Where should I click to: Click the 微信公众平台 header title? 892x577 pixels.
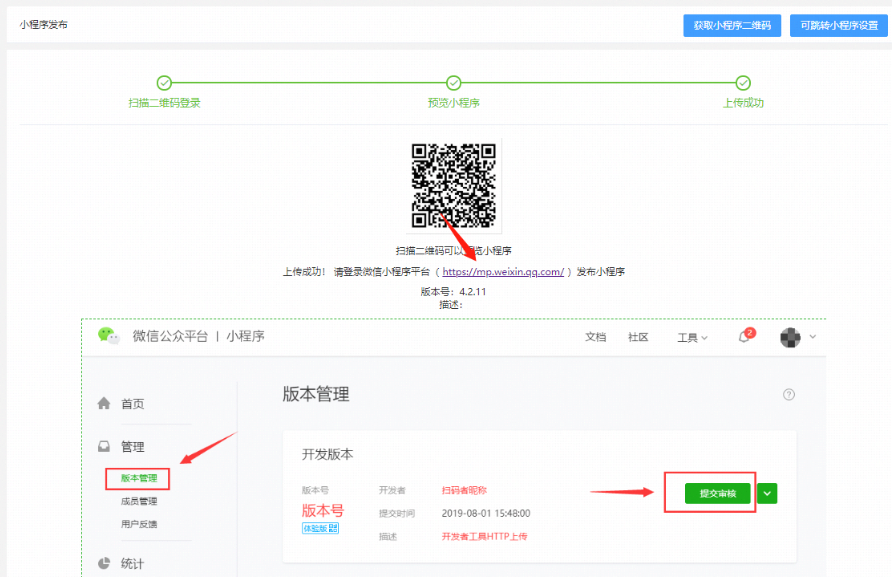[x=170, y=336]
